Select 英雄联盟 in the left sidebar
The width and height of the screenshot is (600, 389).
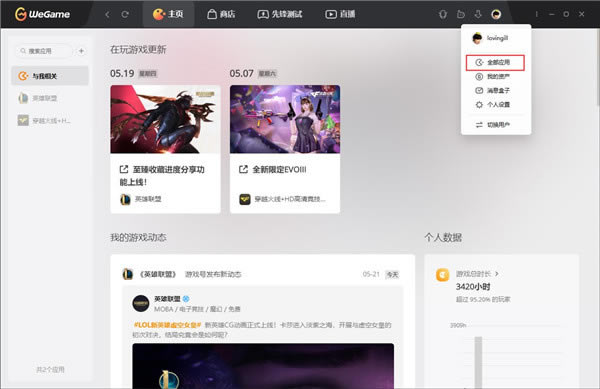[x=50, y=98]
